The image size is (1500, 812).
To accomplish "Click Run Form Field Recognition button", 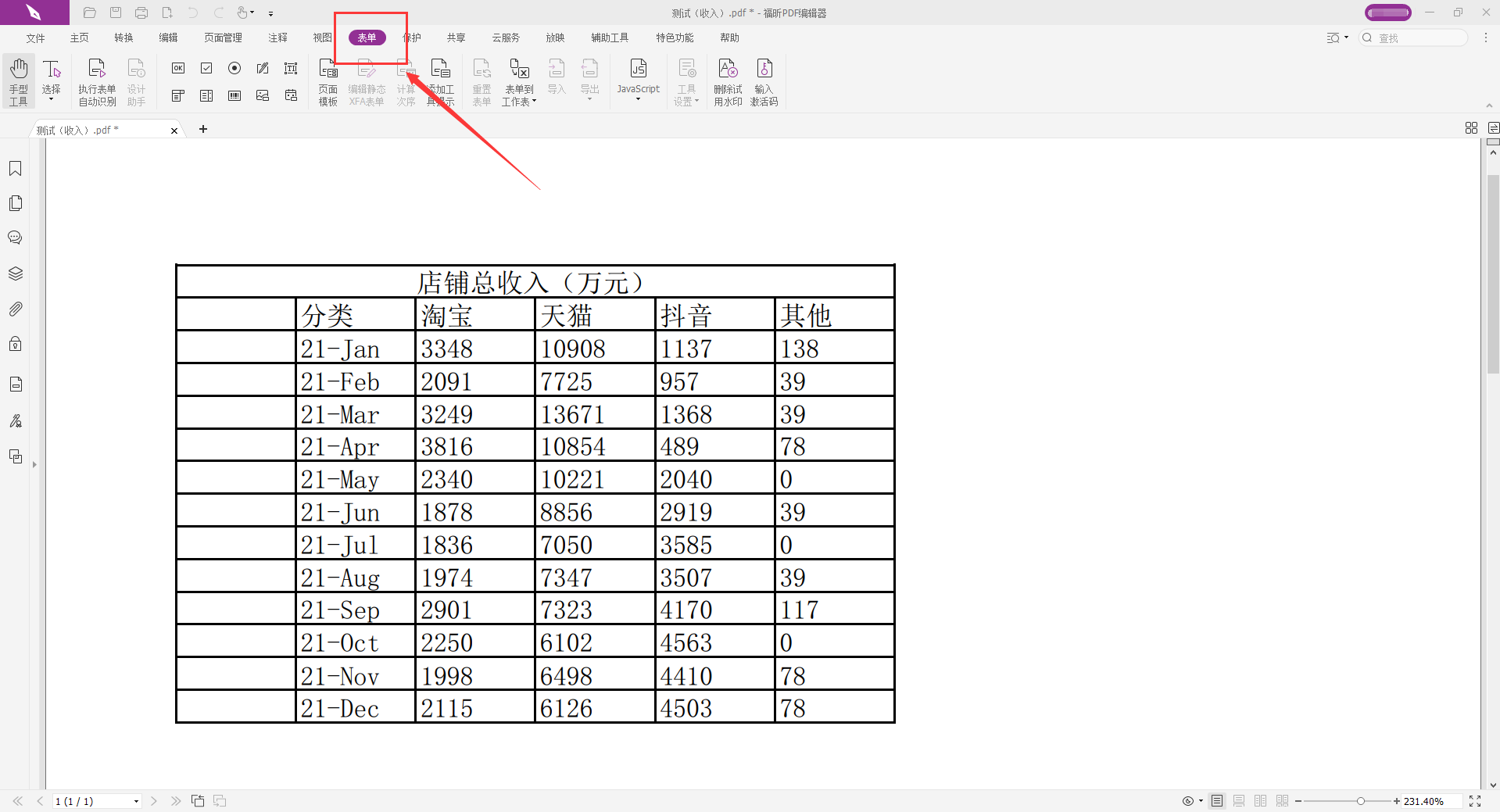I will 97,80.
